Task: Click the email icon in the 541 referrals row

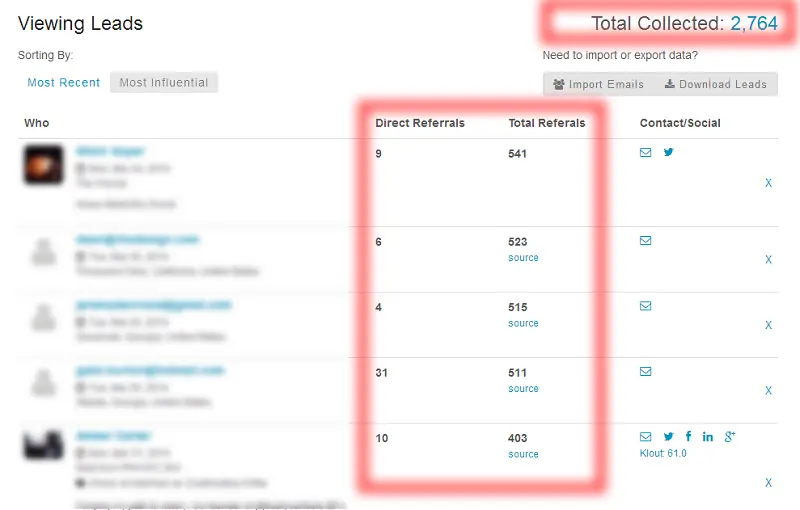Action: 645,153
